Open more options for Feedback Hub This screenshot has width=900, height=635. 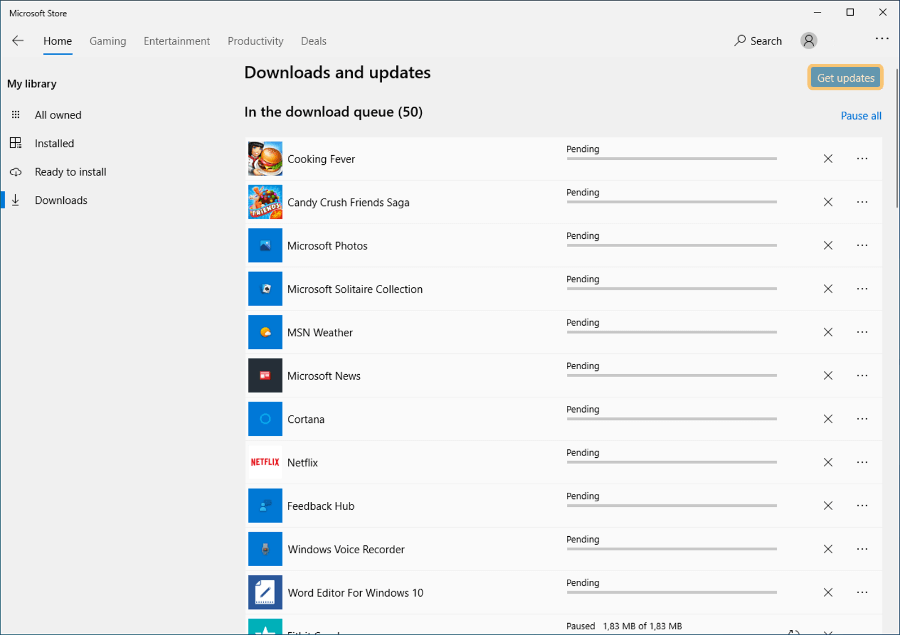tap(862, 506)
